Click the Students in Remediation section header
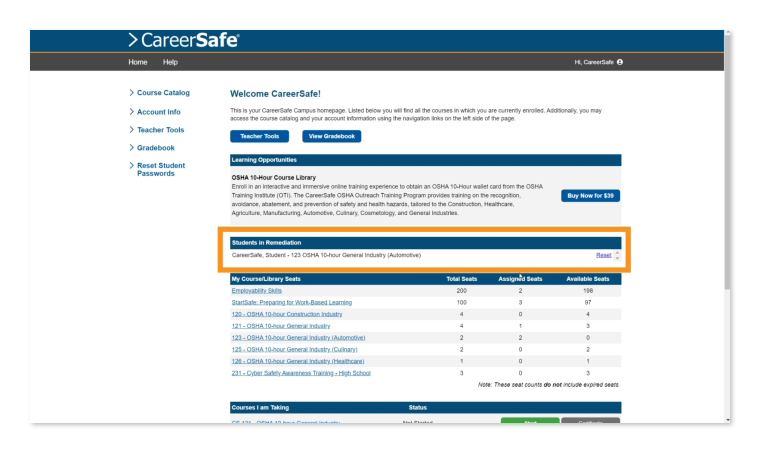760x453 pixels. (426, 243)
